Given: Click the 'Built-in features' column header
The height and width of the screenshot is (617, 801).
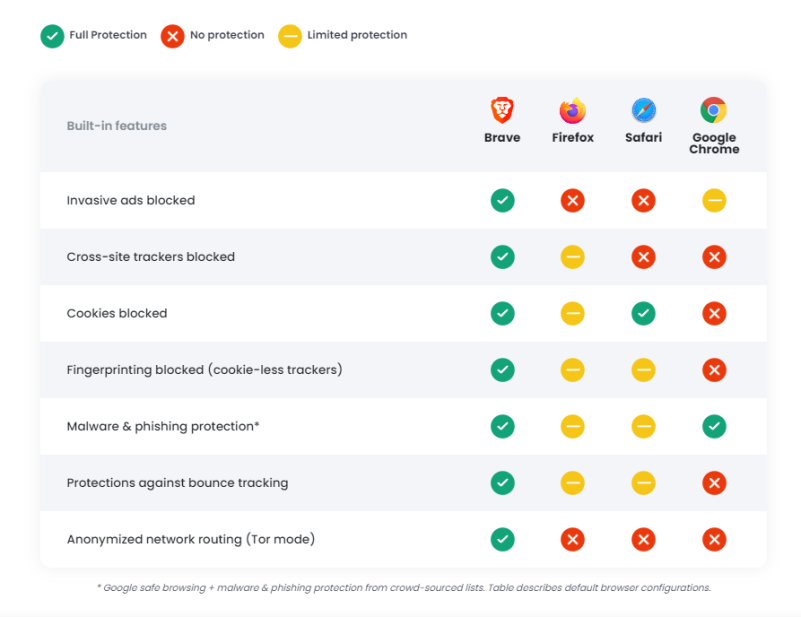Looking at the screenshot, I should (x=116, y=126).
